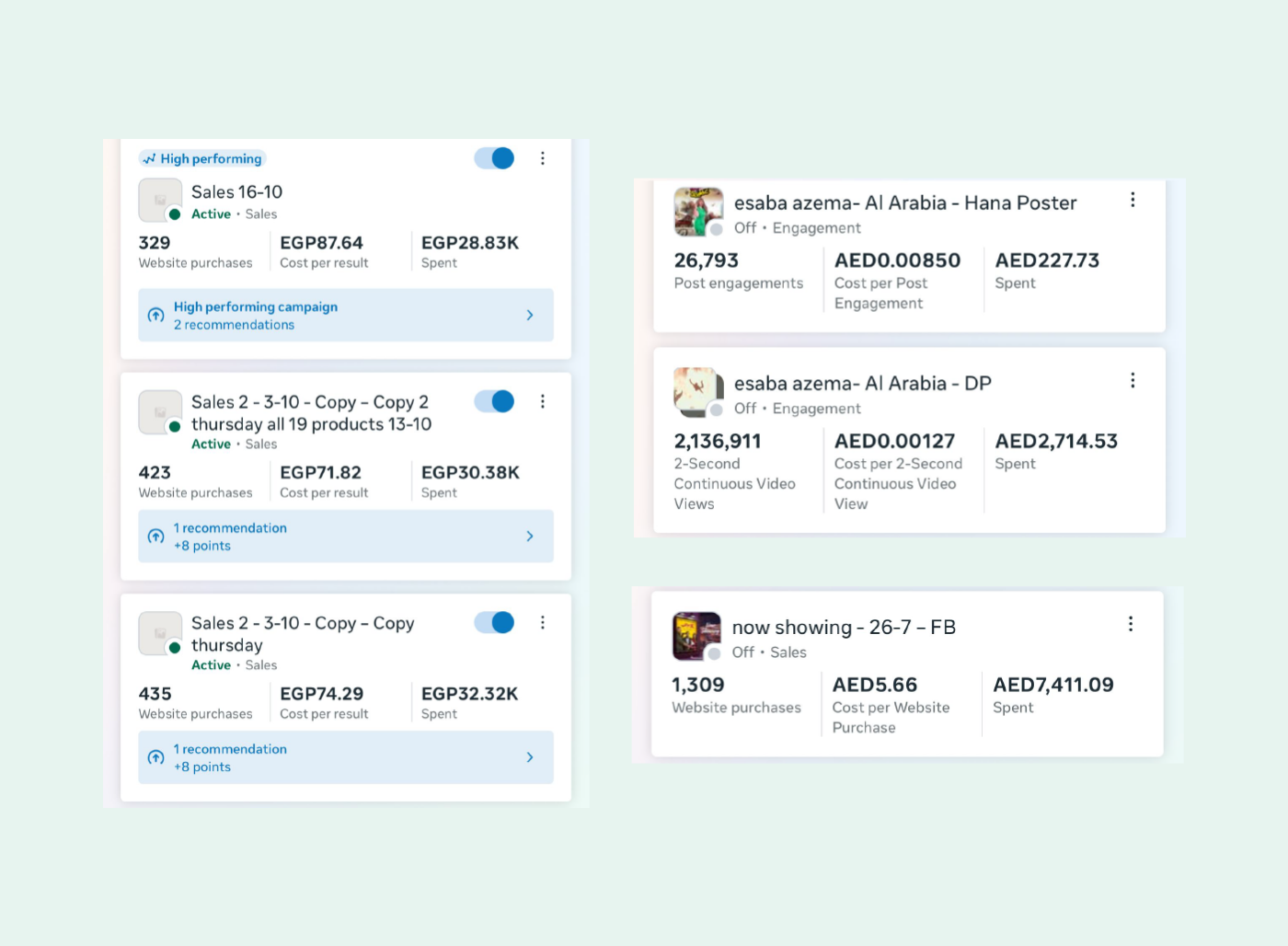Viewport: 1288px width, 946px height.
Task: Open more options for Hana Poster campaign
Action: pos(1133,200)
